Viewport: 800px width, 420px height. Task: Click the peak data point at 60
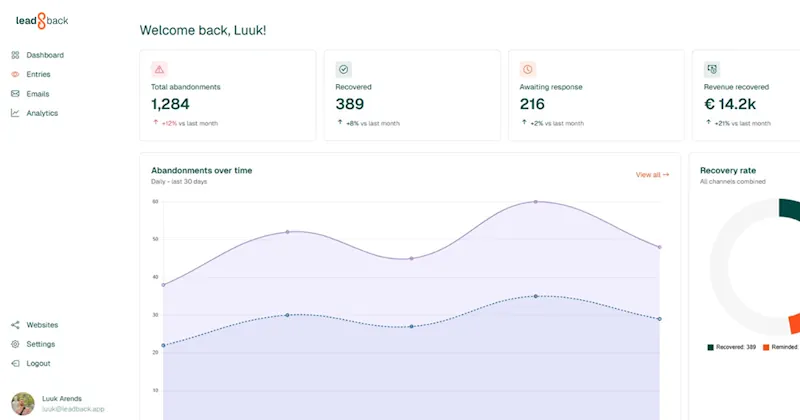536,202
